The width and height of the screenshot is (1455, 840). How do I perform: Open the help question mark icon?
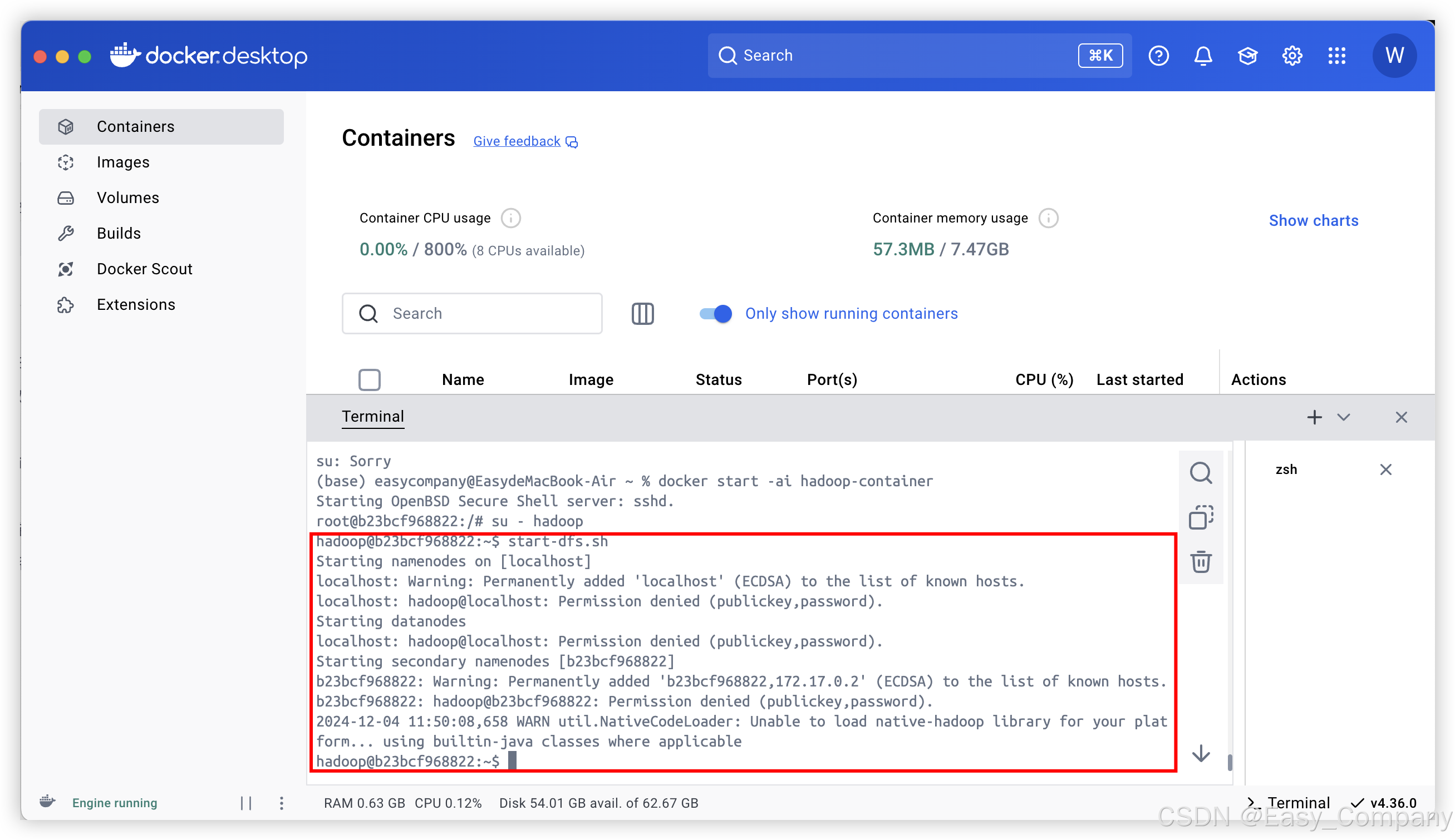[x=1158, y=56]
